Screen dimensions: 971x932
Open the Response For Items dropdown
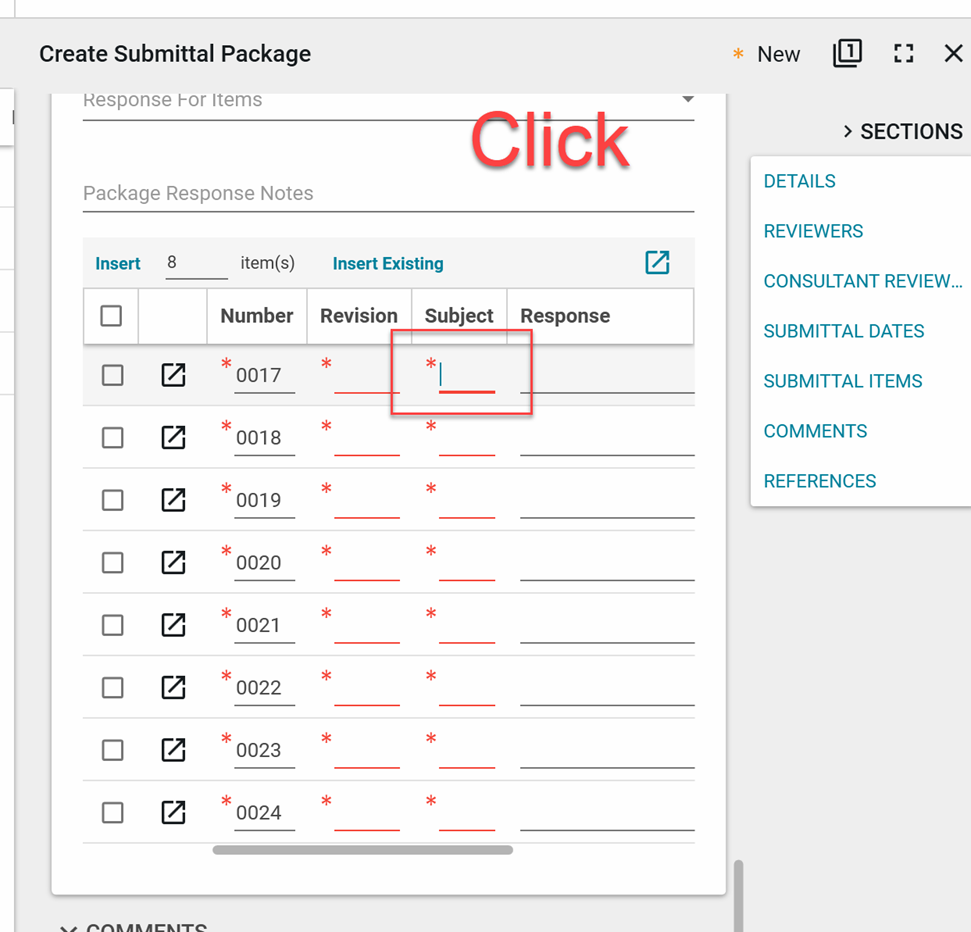tap(687, 100)
